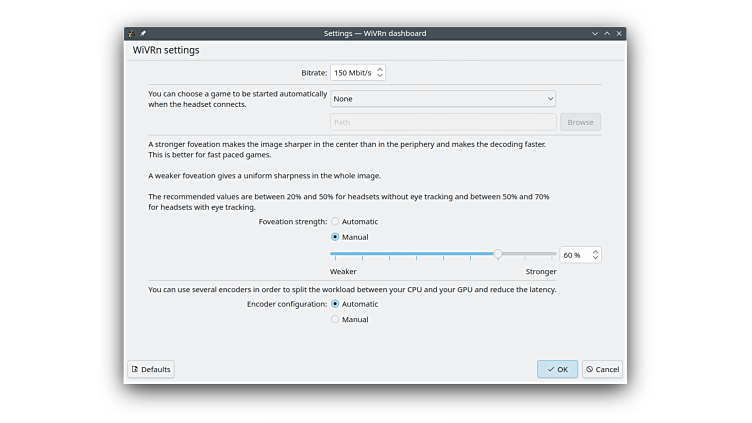The height and width of the screenshot is (423, 752).
Task: Reset settings with the Defaults button
Action: tap(150, 369)
